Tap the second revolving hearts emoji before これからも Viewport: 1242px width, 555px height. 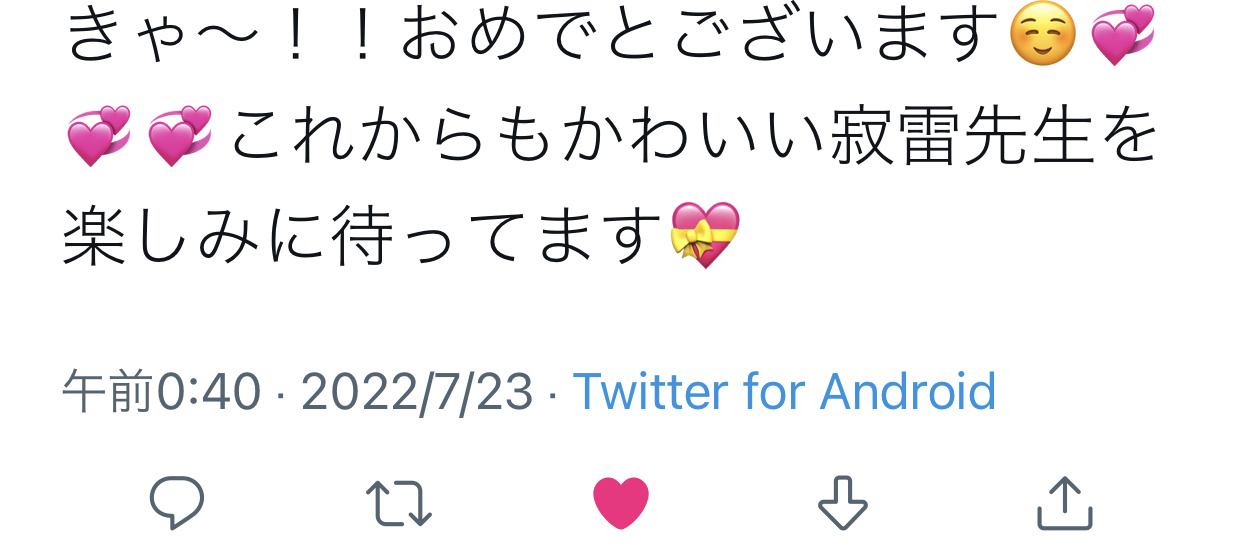179,136
